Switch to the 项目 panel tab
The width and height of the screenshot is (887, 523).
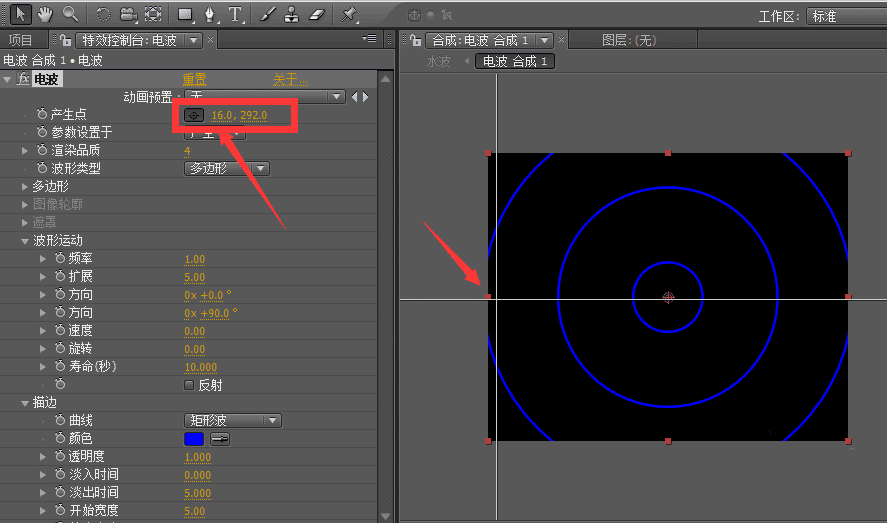click(x=20, y=40)
